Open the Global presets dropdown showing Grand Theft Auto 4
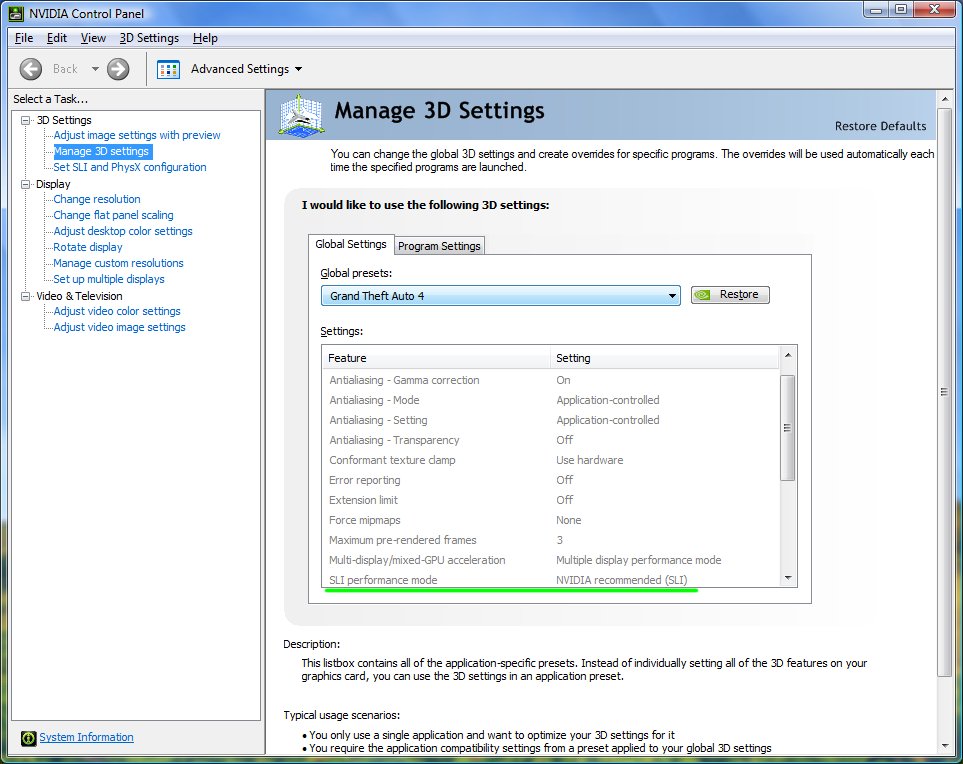 coord(501,296)
